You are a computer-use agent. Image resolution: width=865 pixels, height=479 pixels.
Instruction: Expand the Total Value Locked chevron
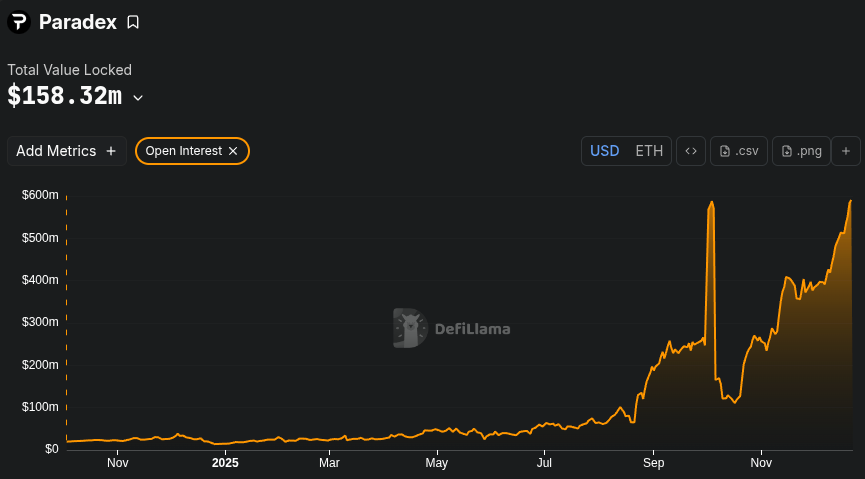click(x=138, y=98)
